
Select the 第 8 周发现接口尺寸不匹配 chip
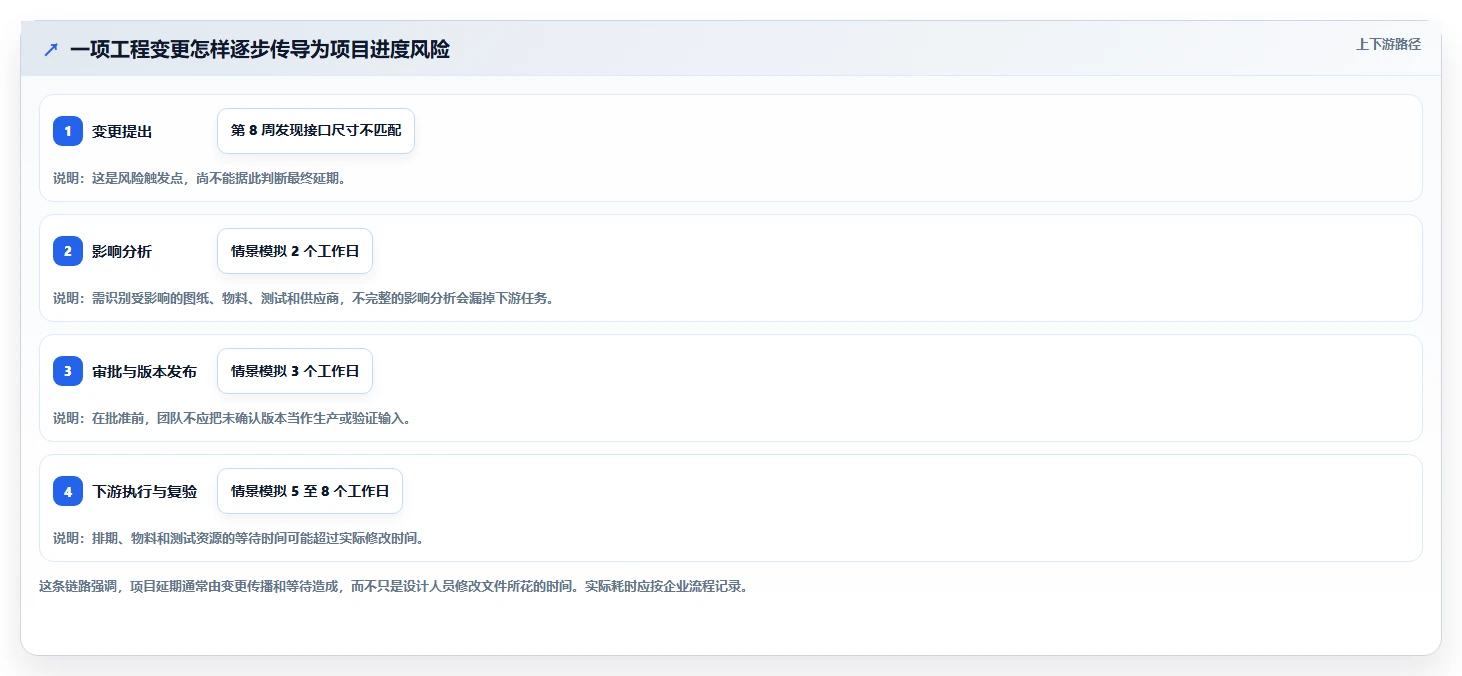316,131
